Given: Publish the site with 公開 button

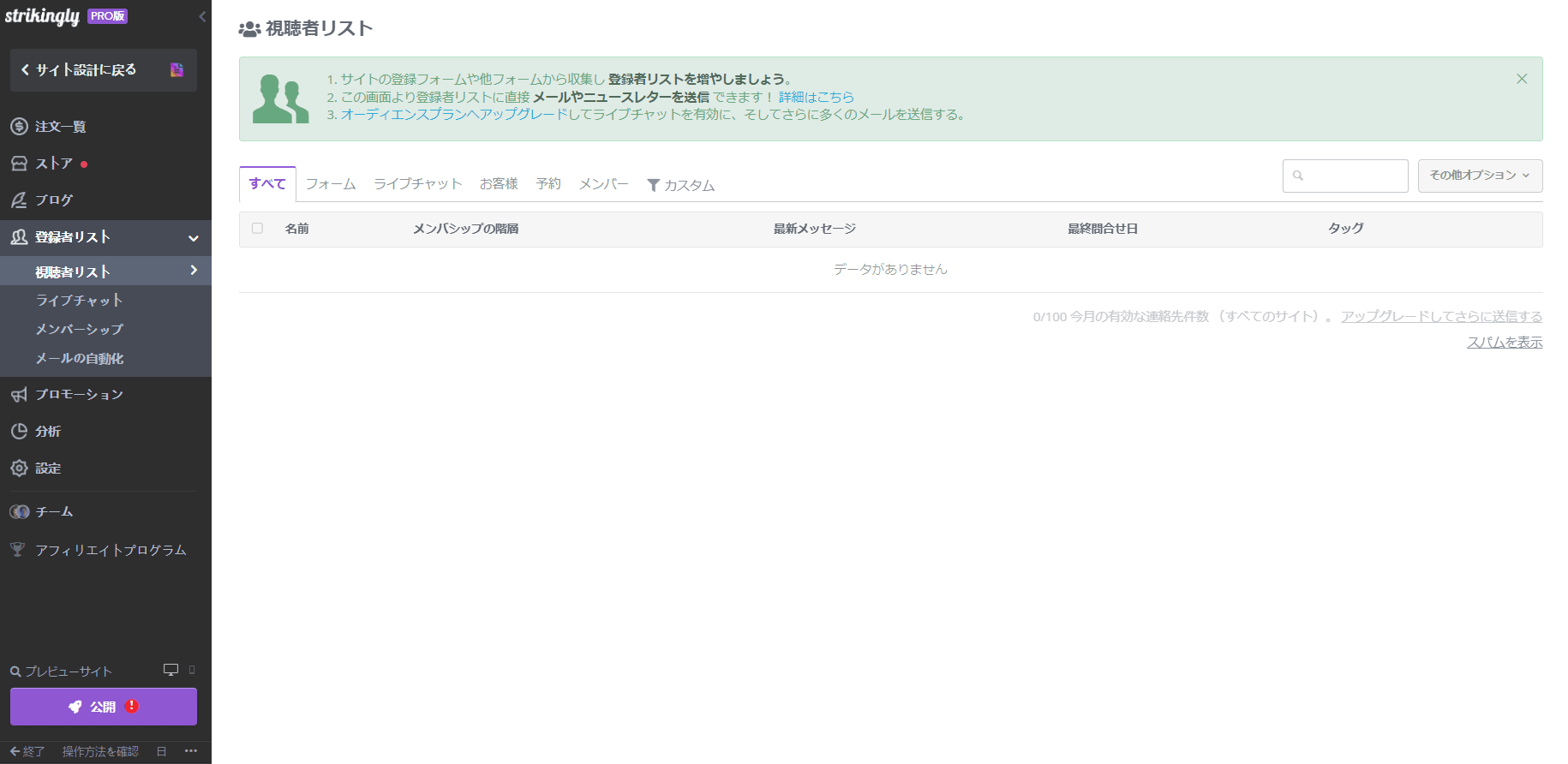Looking at the screenshot, I should tap(104, 707).
